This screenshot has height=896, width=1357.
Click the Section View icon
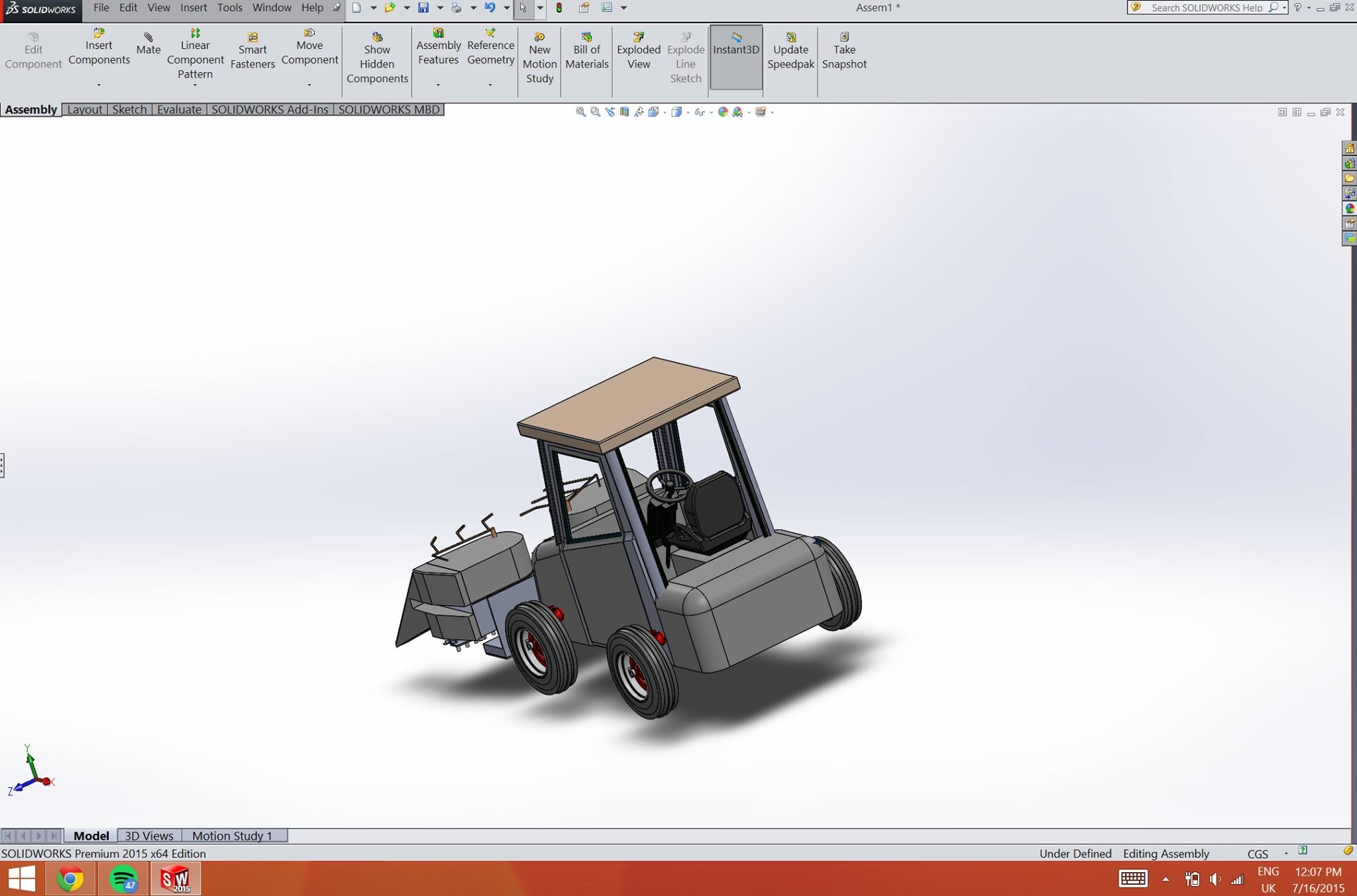[624, 112]
